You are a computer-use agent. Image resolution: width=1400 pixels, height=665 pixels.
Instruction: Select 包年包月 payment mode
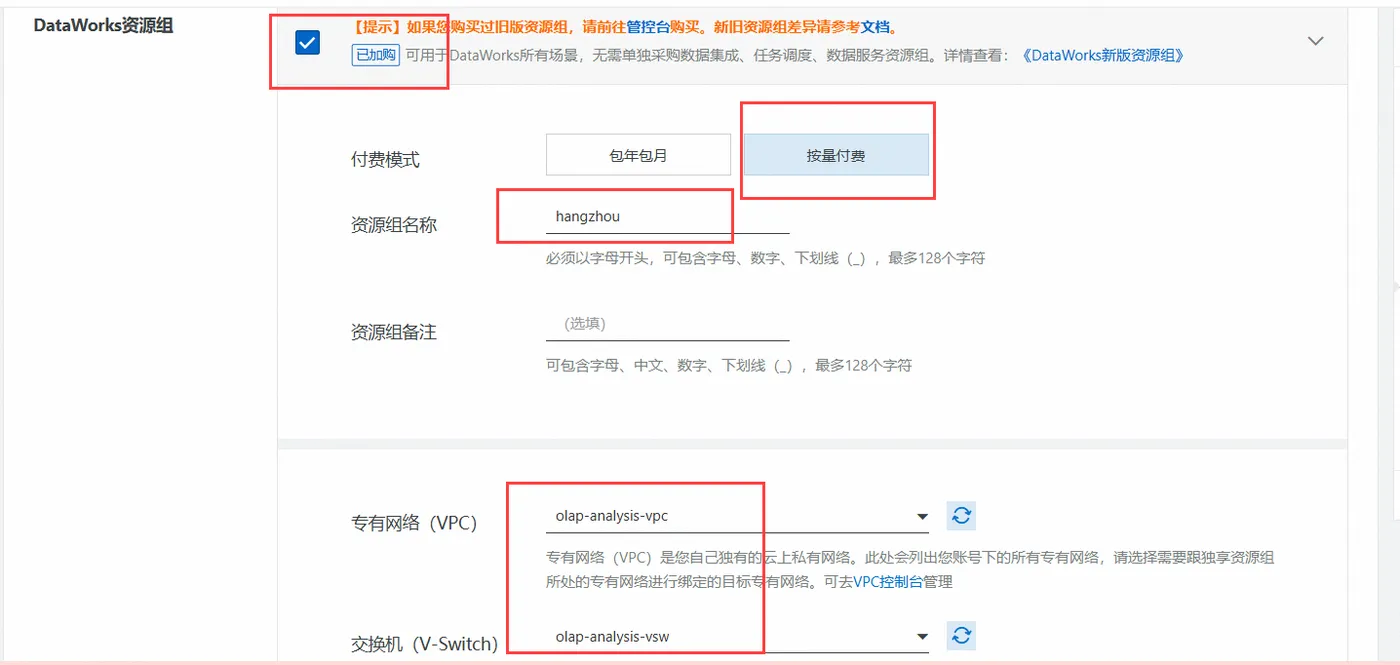point(638,155)
